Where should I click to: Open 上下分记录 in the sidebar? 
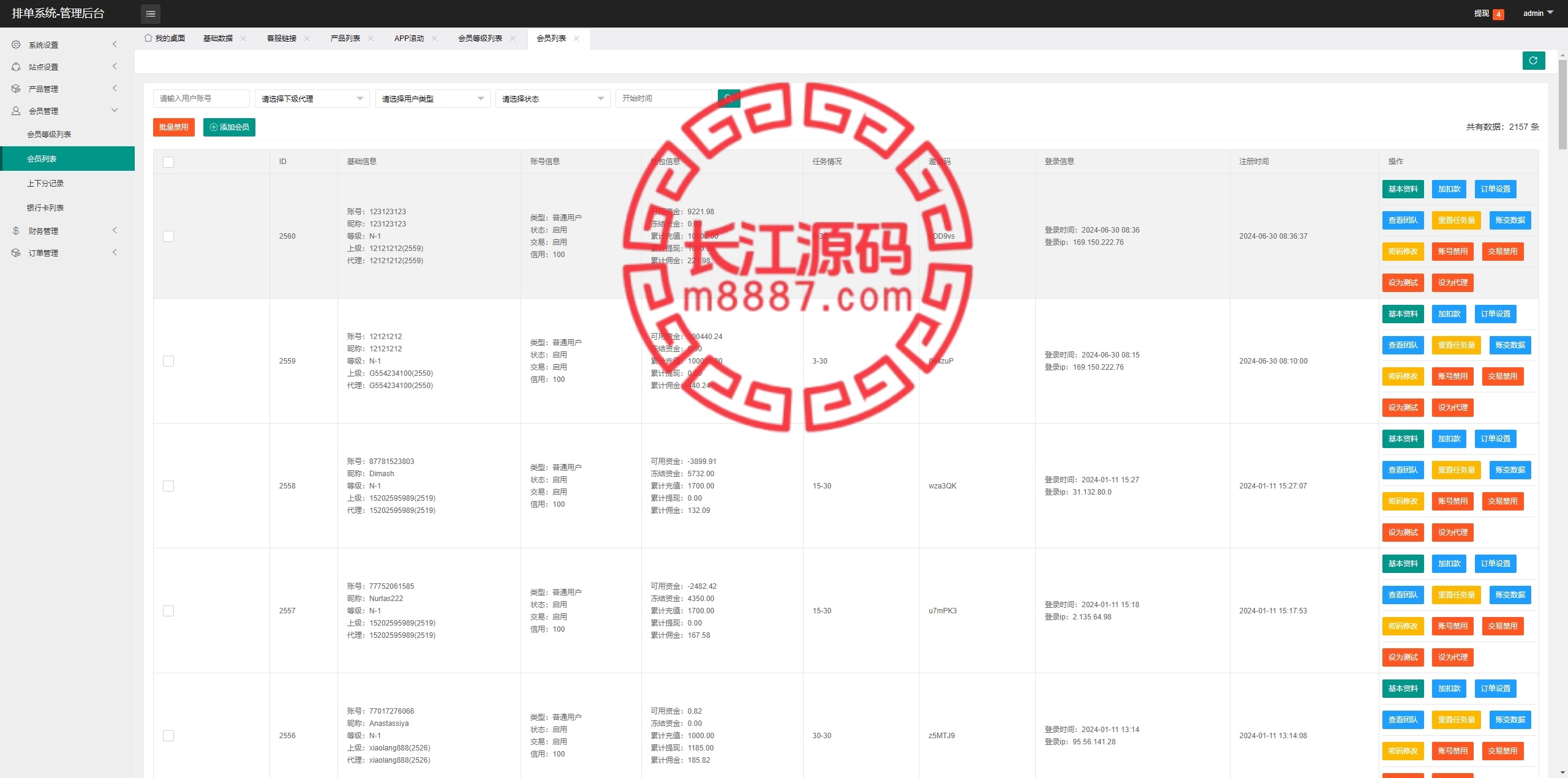[x=67, y=183]
